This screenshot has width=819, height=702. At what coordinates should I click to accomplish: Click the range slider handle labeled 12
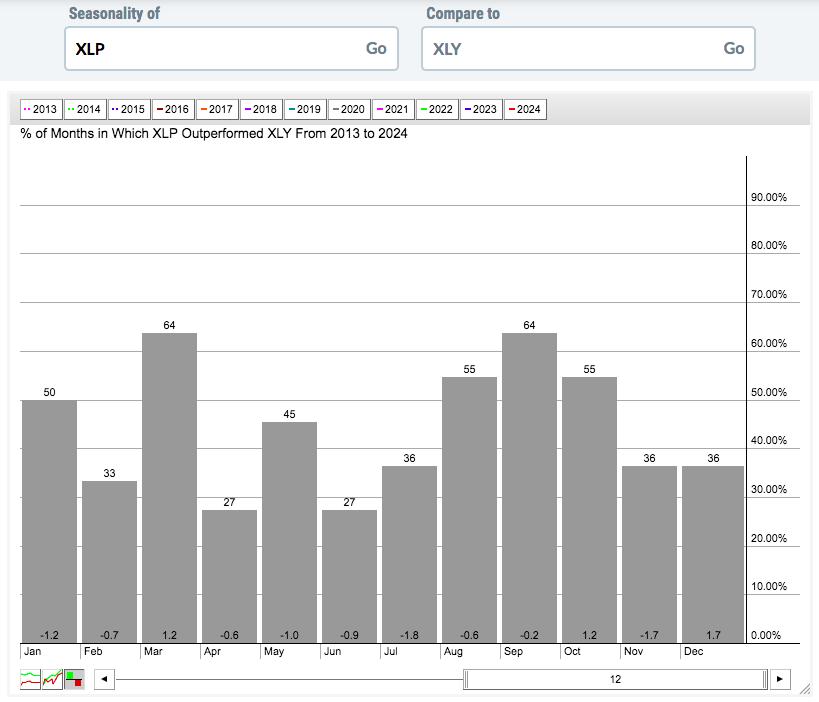tap(615, 680)
